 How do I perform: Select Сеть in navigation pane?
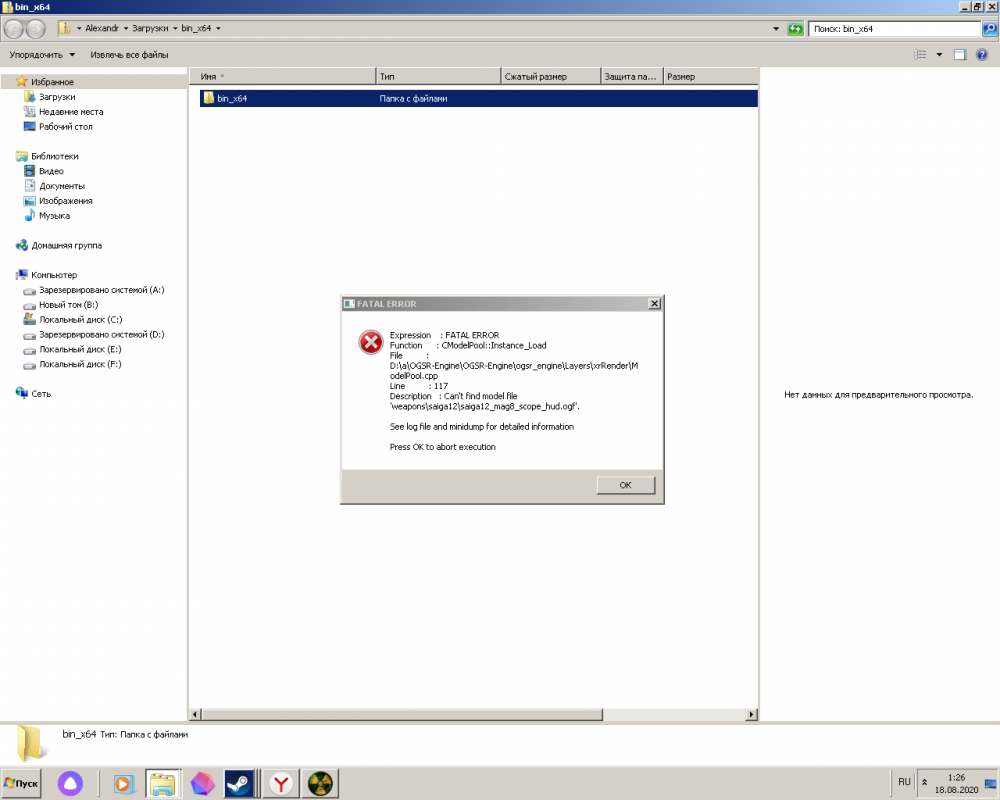click(41, 394)
